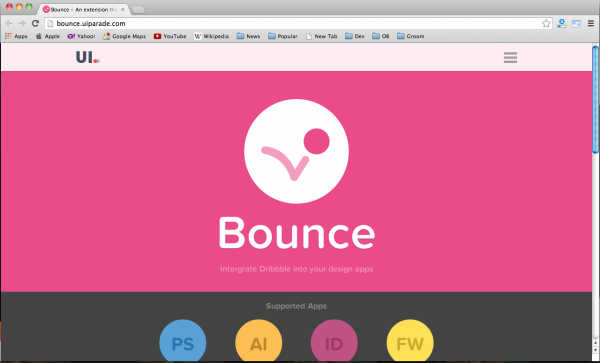Expand the Popular bookmarks folder
Viewport: 600px width, 363px height.
(283, 36)
